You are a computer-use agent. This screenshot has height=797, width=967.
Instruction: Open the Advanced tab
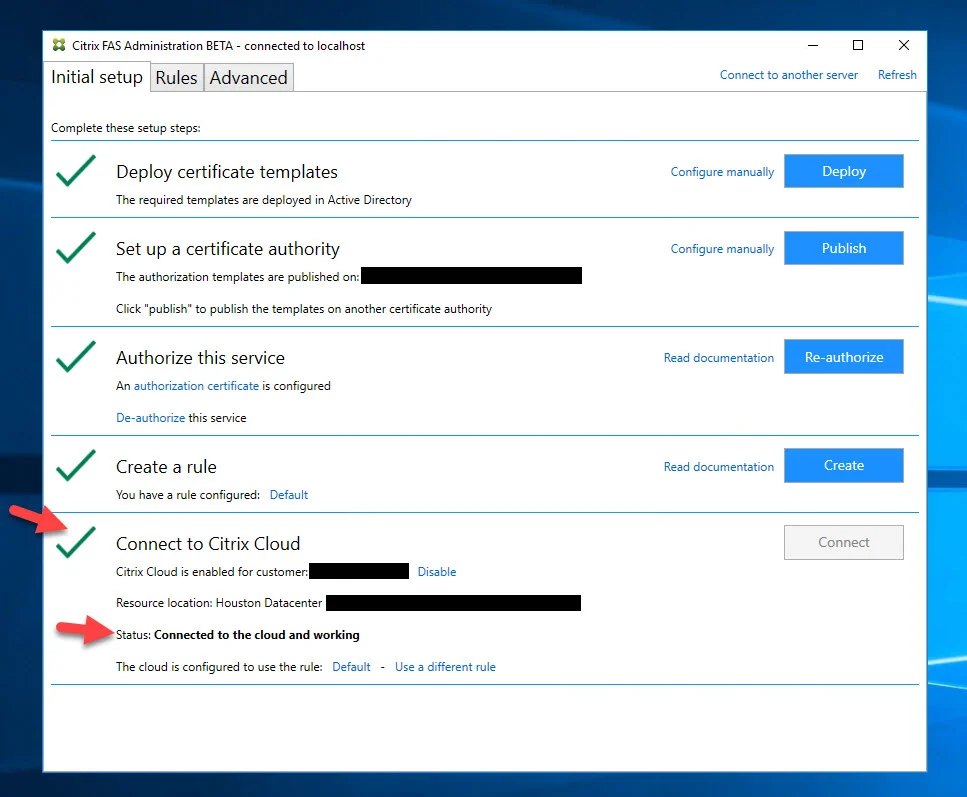coord(249,78)
